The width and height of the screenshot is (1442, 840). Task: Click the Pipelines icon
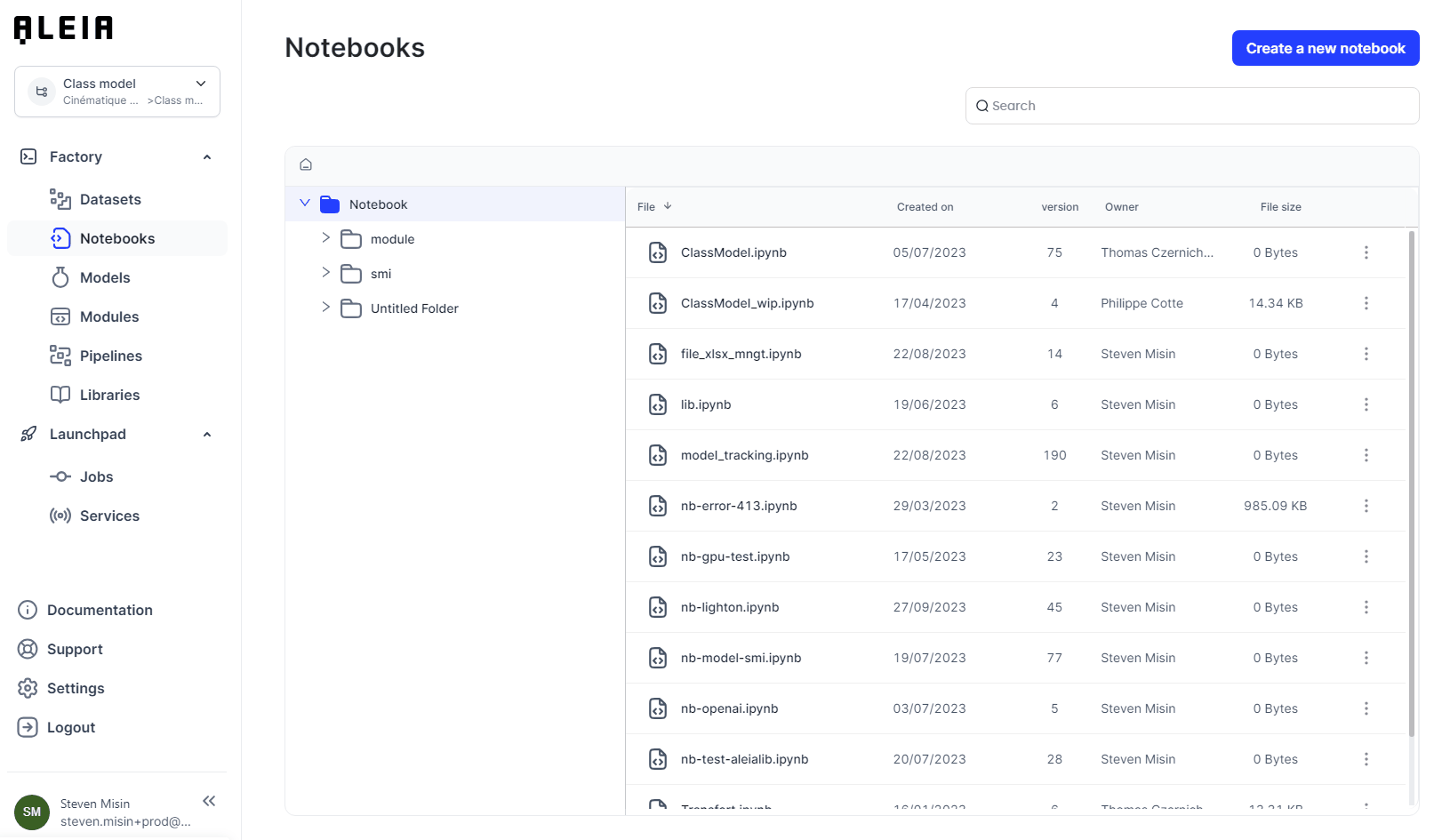pyautogui.click(x=60, y=356)
